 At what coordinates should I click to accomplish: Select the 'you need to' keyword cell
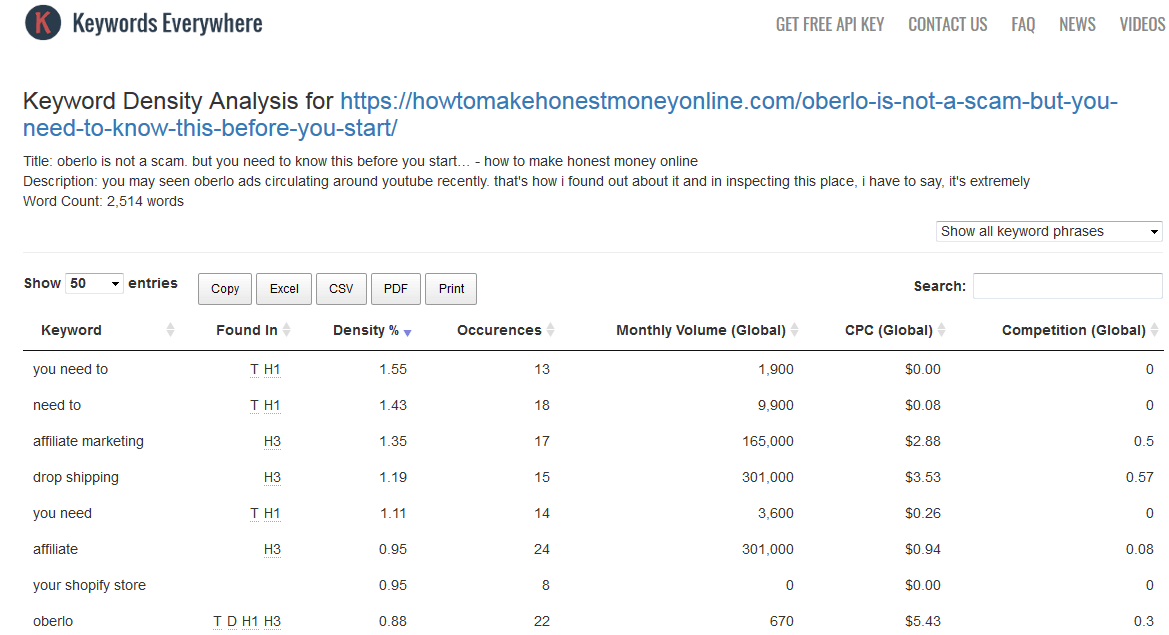pyautogui.click(x=70, y=369)
